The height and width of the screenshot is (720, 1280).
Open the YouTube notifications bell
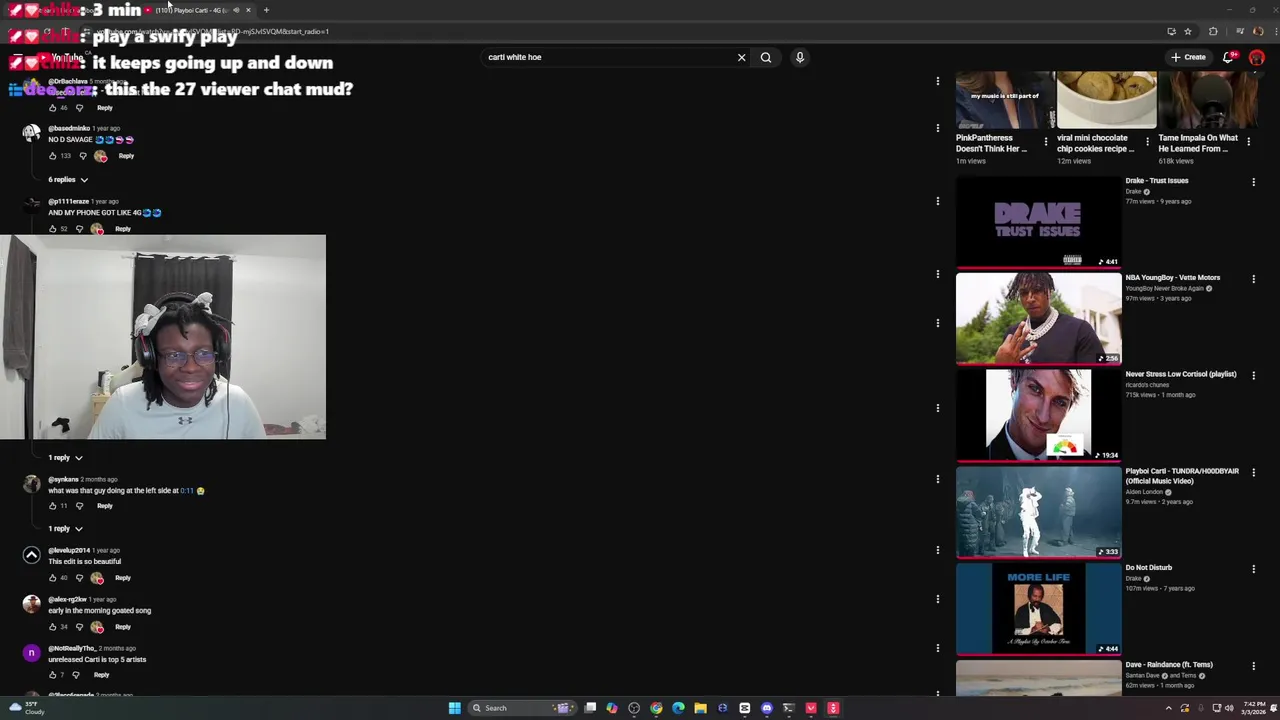[x=1229, y=57]
